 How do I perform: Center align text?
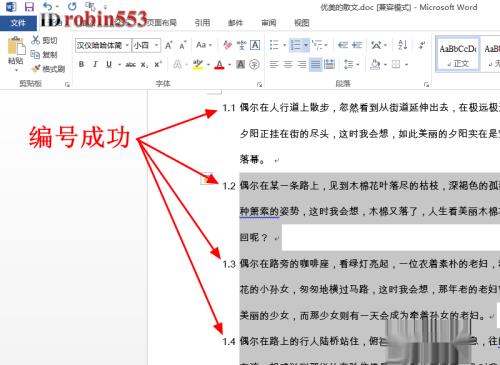[x=288, y=64]
